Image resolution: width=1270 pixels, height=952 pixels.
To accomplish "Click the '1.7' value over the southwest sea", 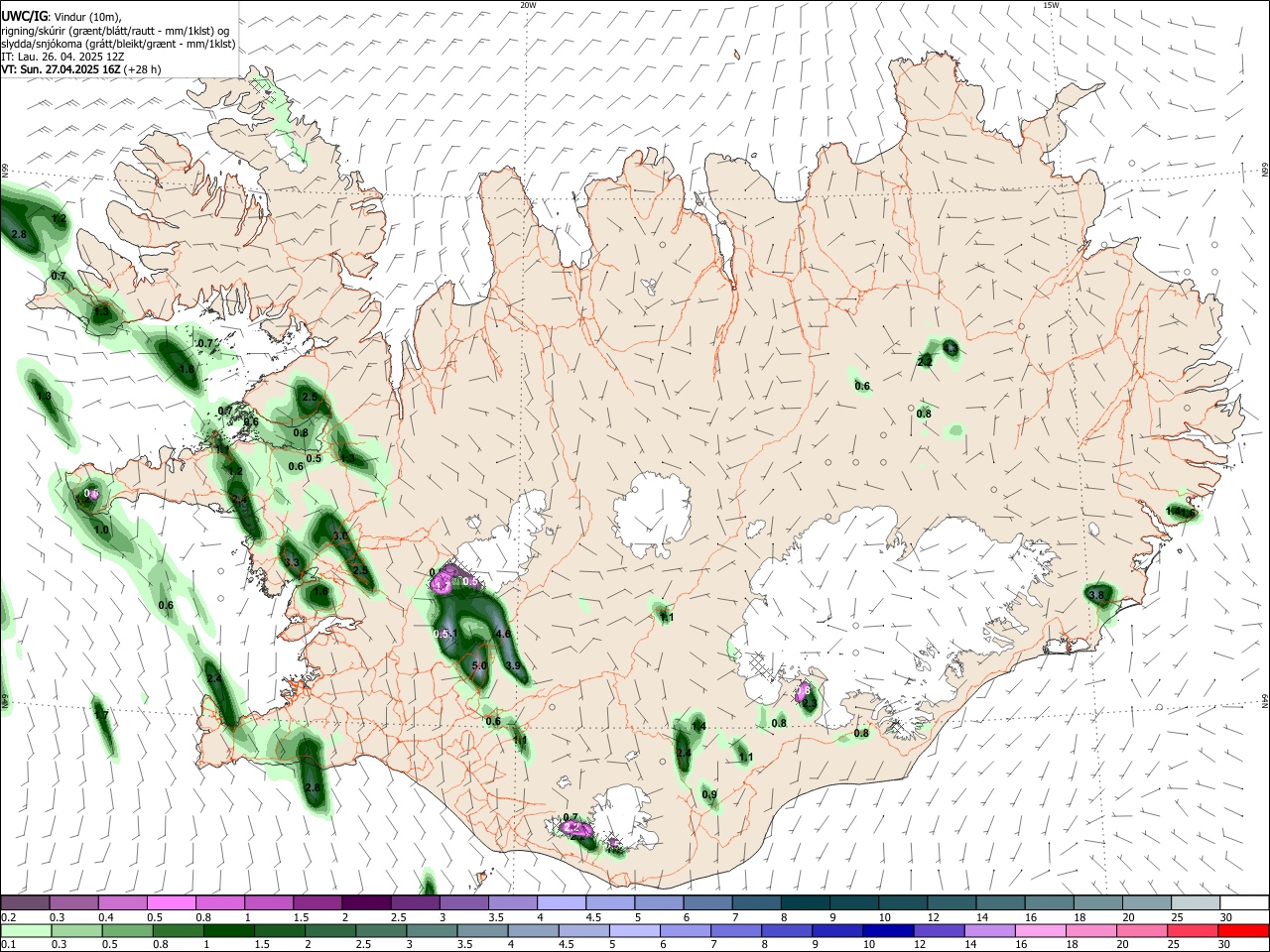I will [x=101, y=714].
